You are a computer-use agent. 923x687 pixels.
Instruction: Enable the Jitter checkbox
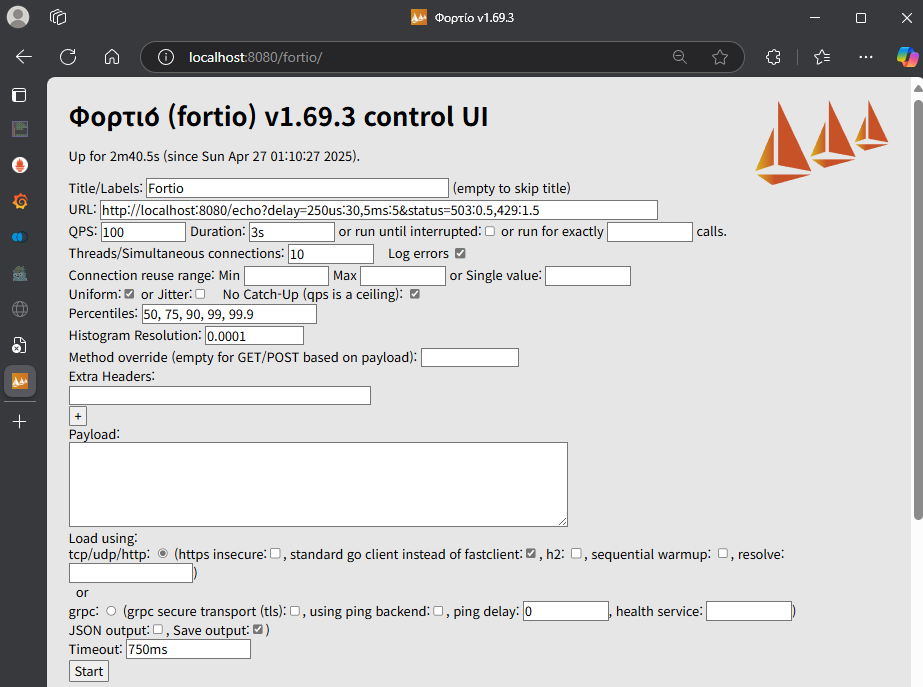click(200, 294)
